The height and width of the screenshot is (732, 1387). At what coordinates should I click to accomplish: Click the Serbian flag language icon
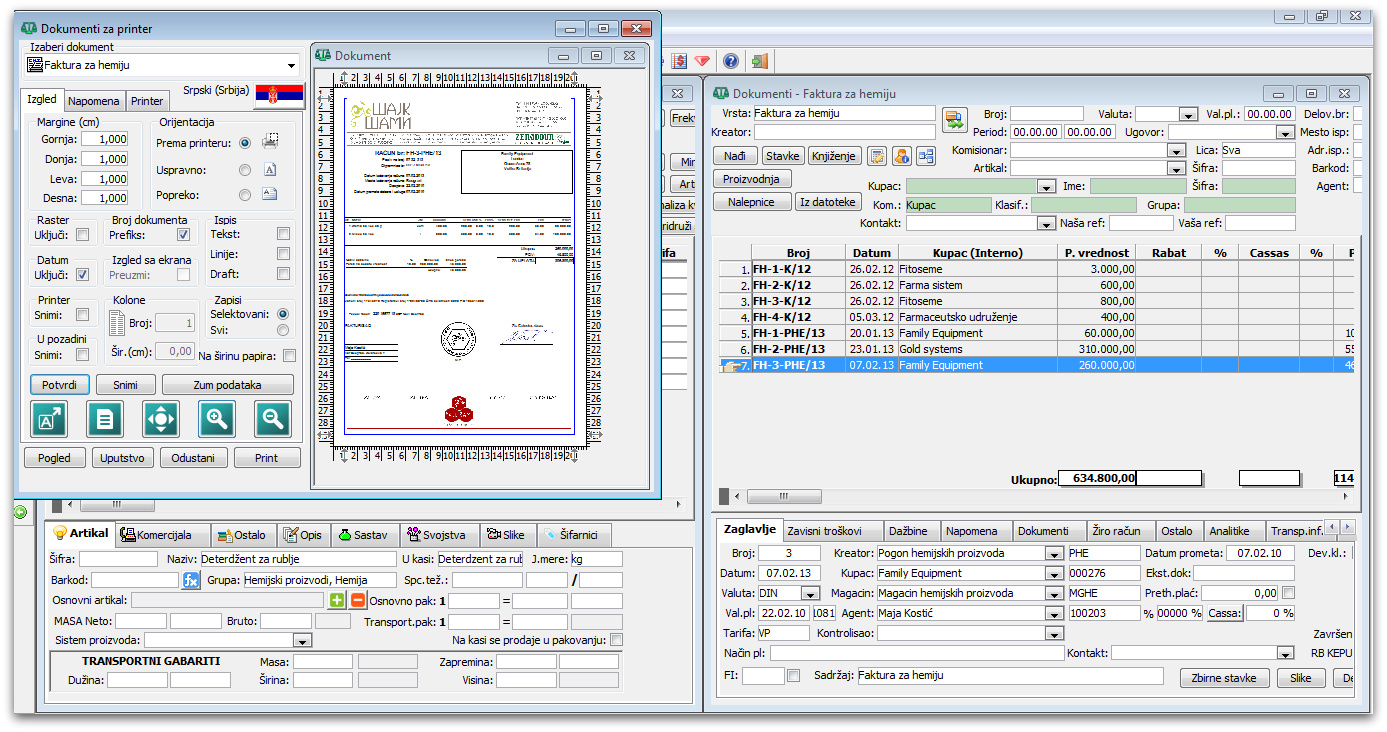click(279, 97)
